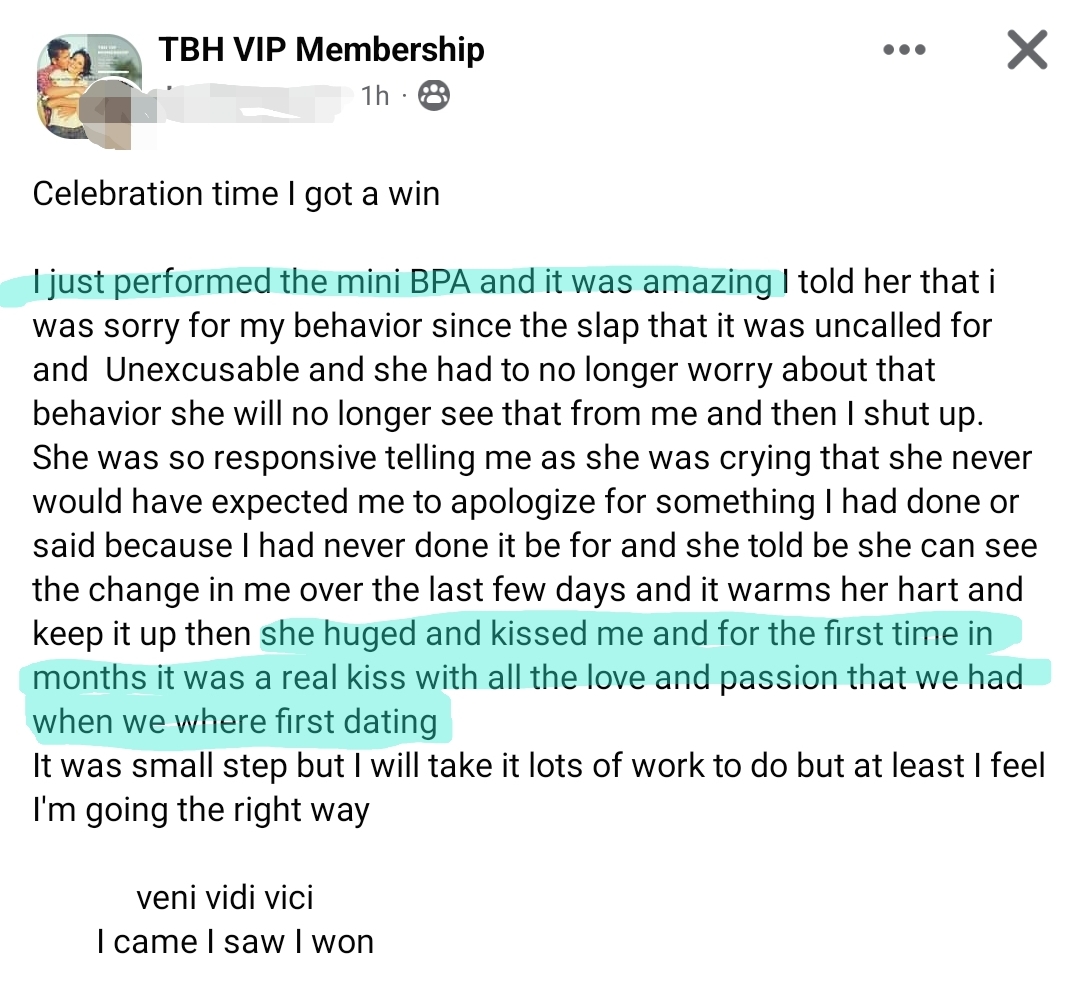Open the TBH VIP Membership group name link
The width and height of the screenshot is (1080, 994).
pos(321,49)
